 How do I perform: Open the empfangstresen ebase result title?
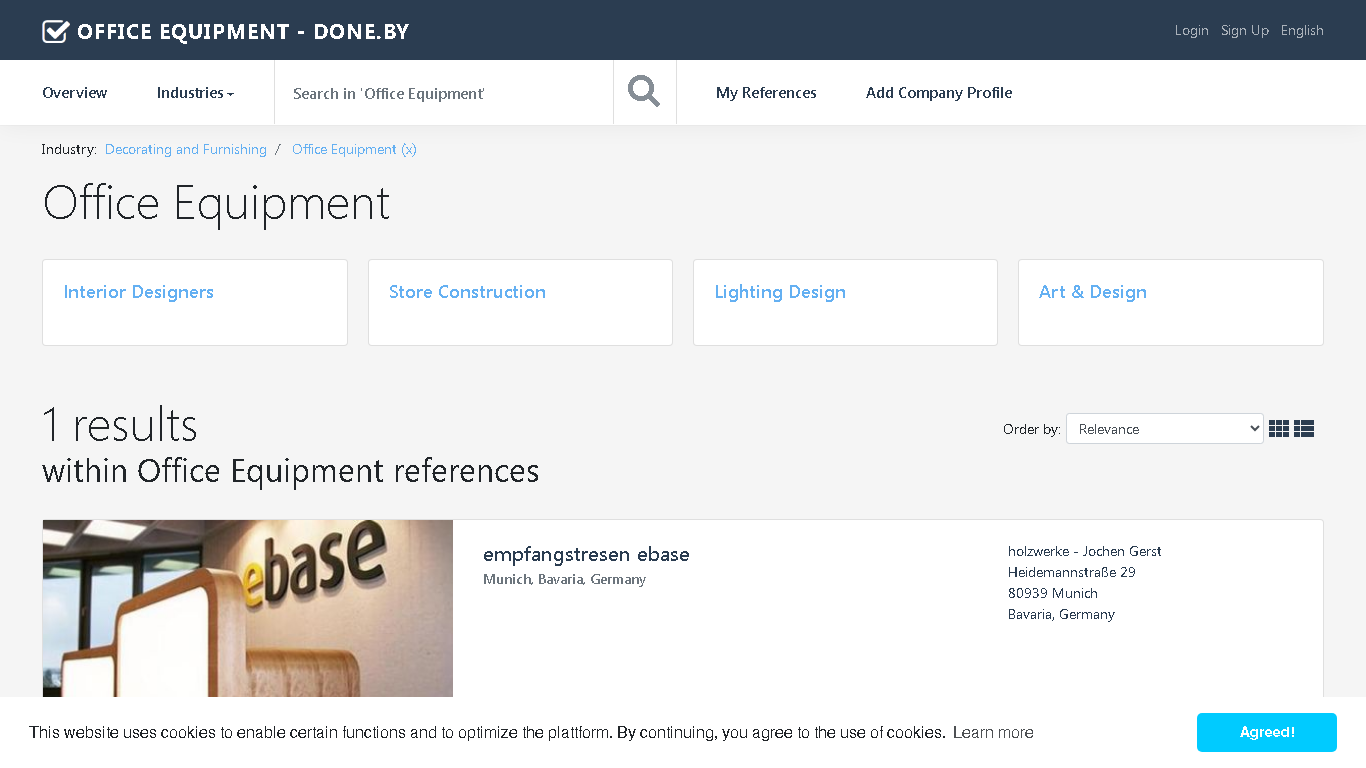coord(586,554)
